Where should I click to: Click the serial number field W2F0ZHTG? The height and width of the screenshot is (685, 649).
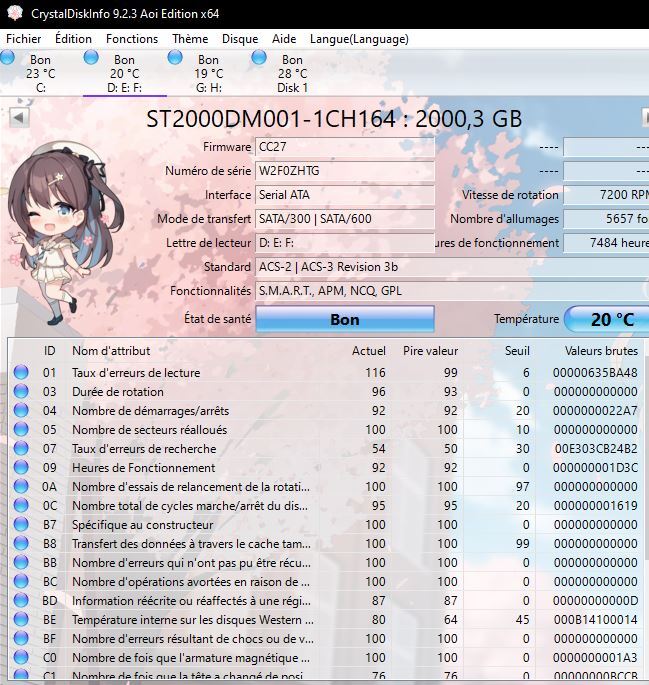tap(345, 171)
